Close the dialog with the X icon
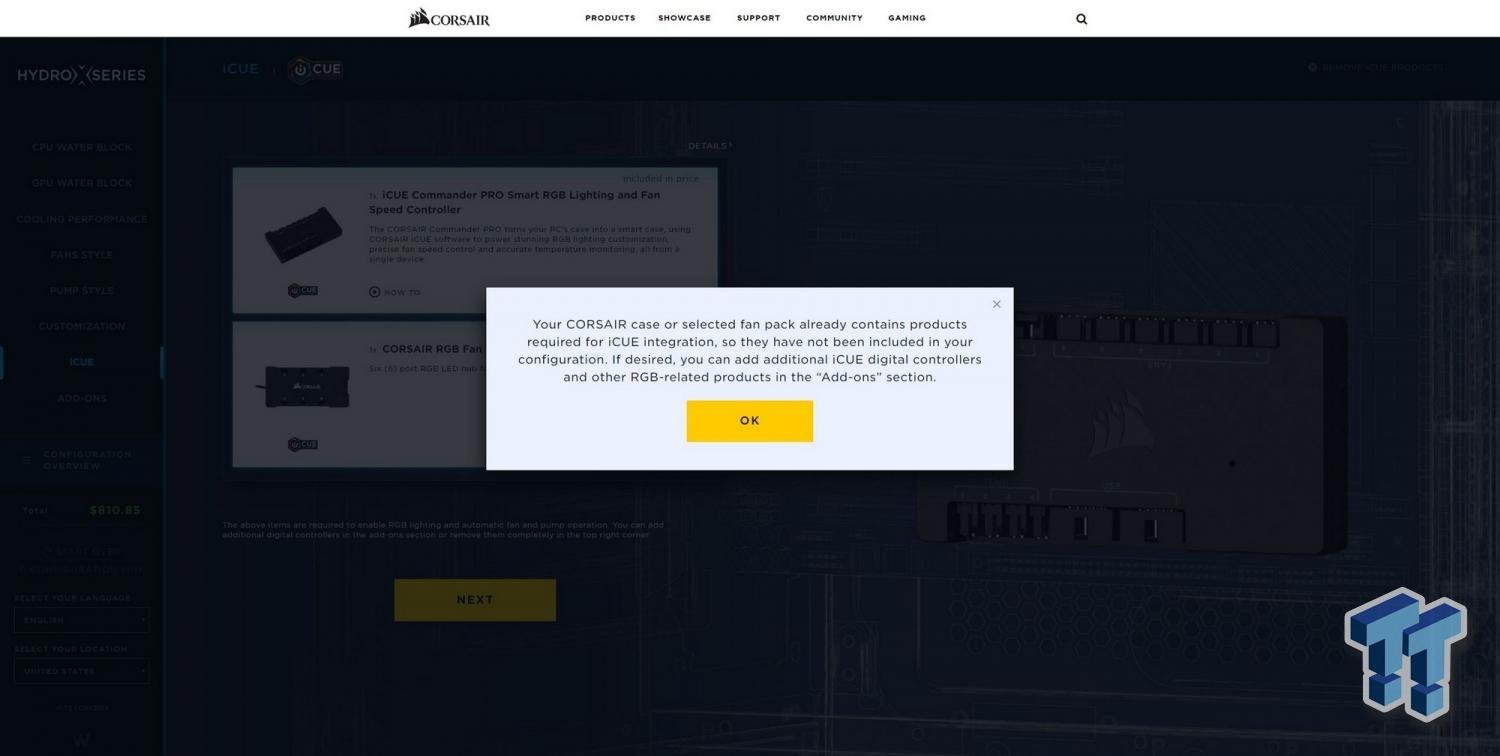 996,304
